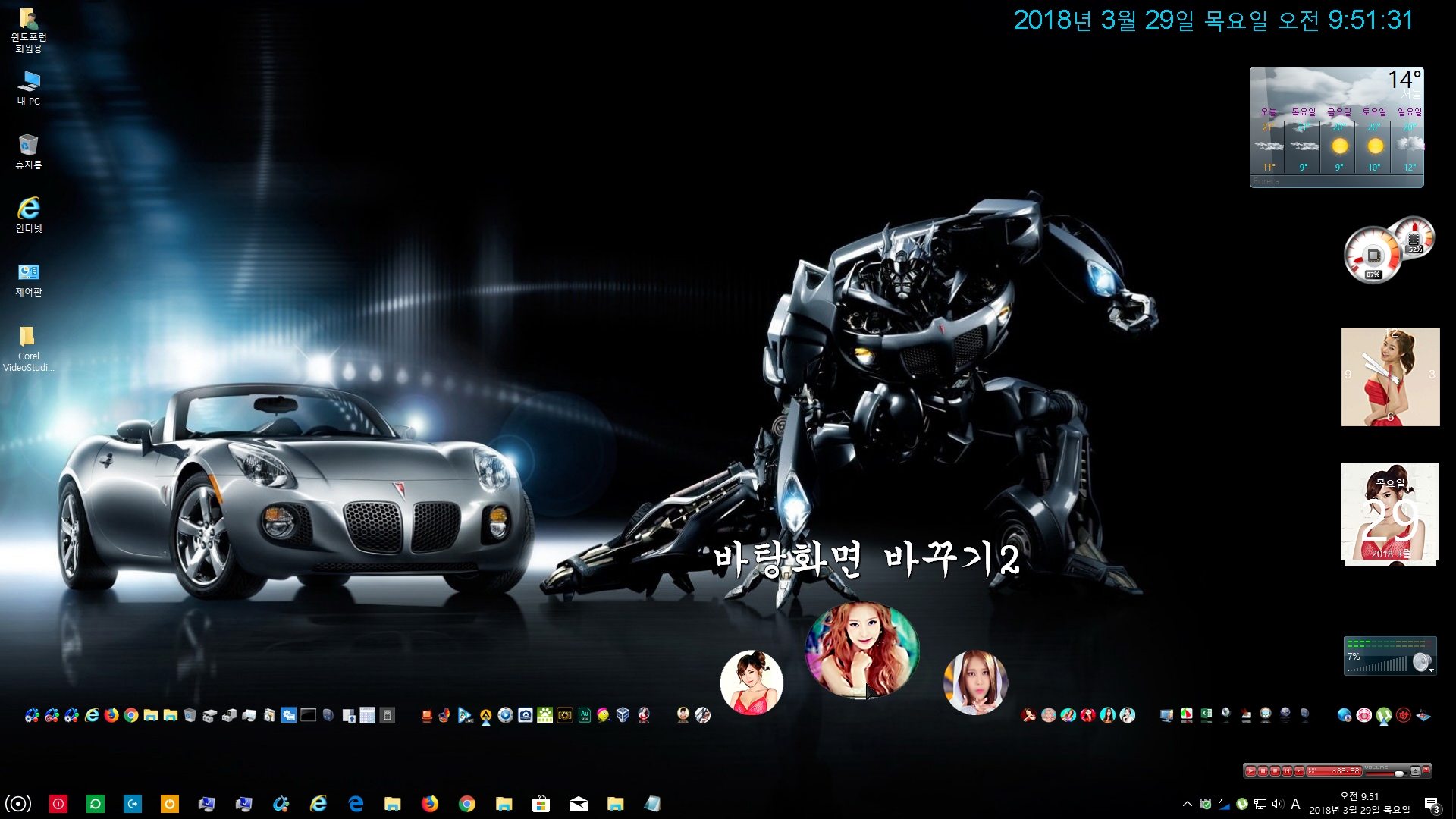
Task: Expand the hidden system tray icons chevron
Action: pyautogui.click(x=1188, y=804)
